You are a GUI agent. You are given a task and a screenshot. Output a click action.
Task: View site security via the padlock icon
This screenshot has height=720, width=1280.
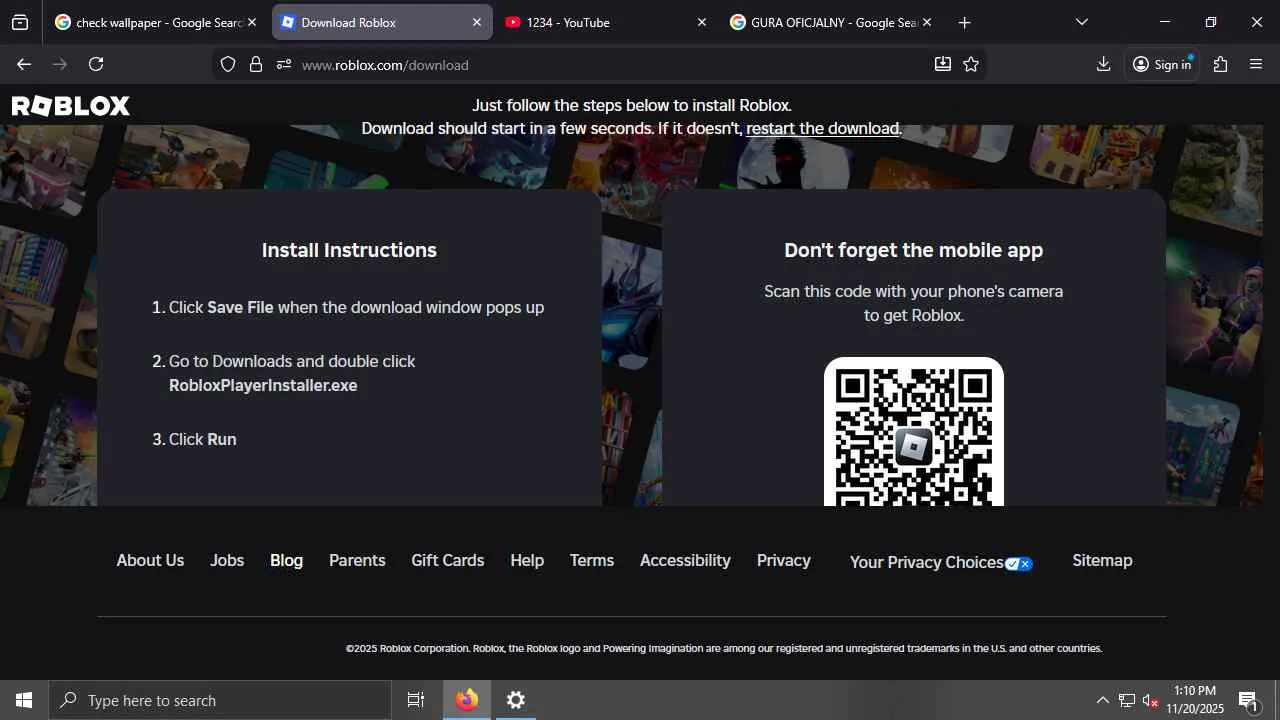(256, 64)
